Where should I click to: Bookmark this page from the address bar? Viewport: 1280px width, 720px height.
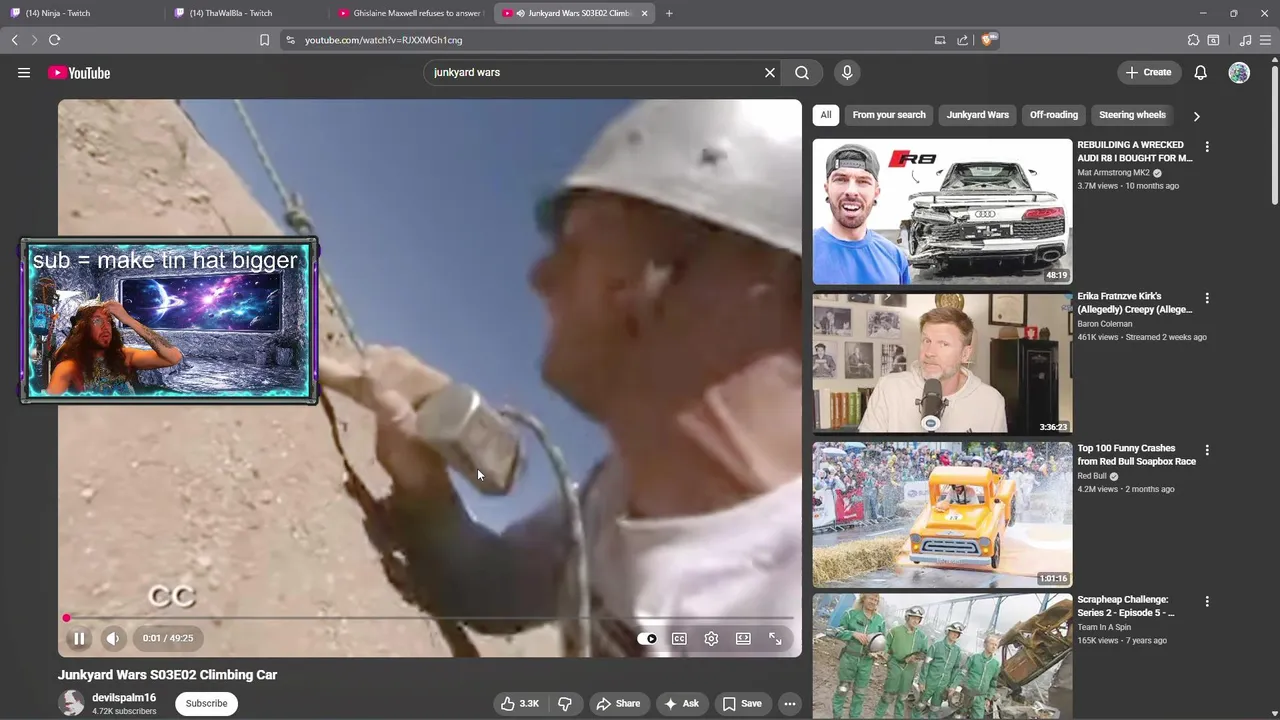pyautogui.click(x=264, y=40)
